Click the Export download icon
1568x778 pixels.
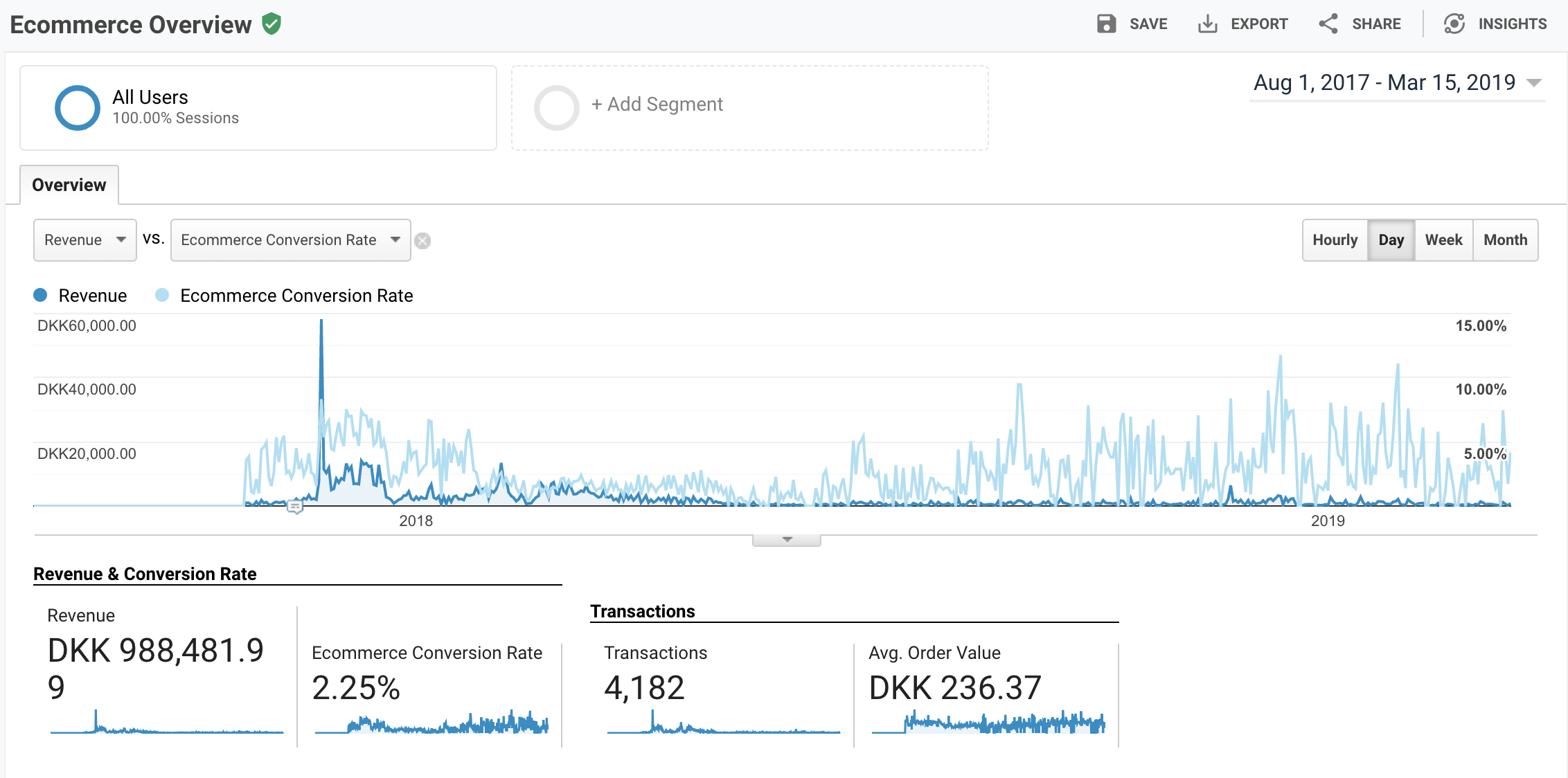point(1207,24)
